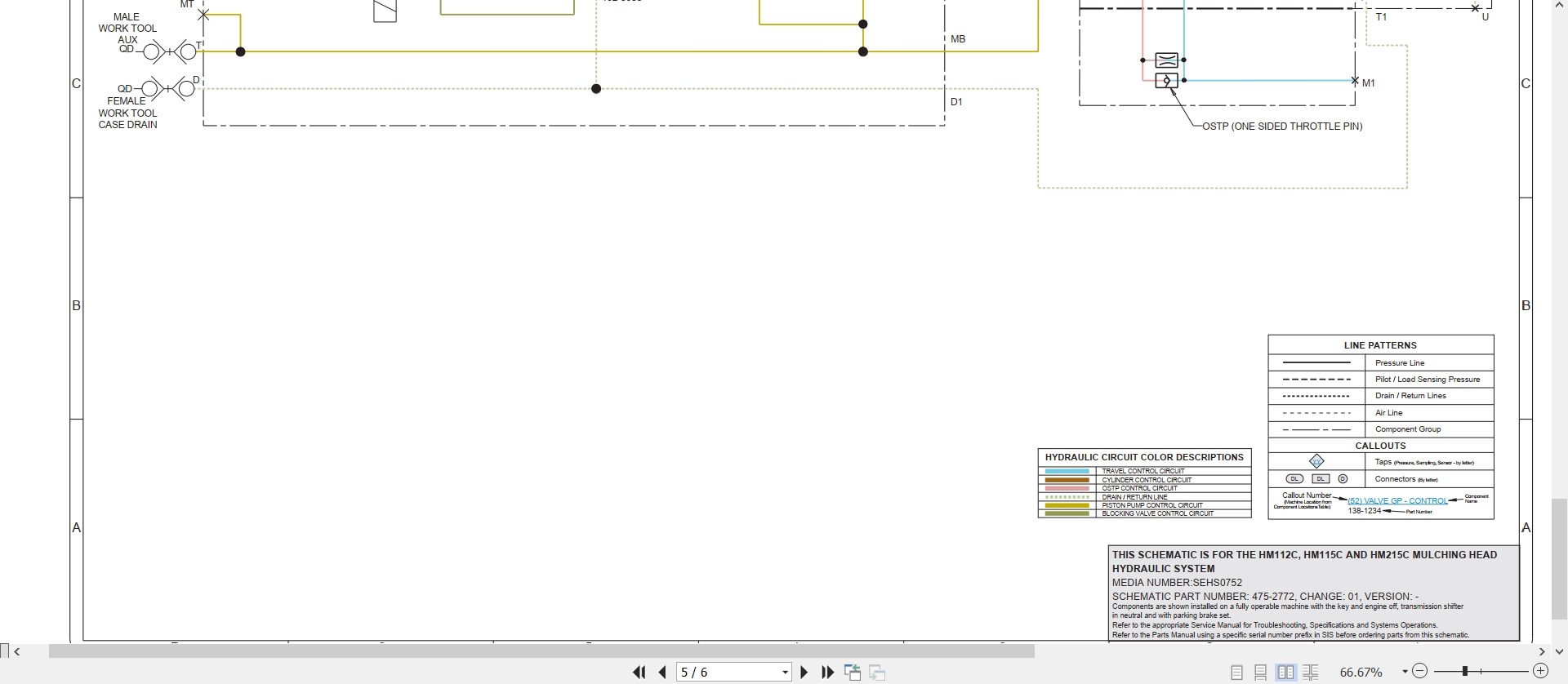Image resolution: width=1568 pixels, height=684 pixels.
Task: Click the OSTP (ONE SIDED THROTTLE PIN) label
Action: pos(1282,127)
